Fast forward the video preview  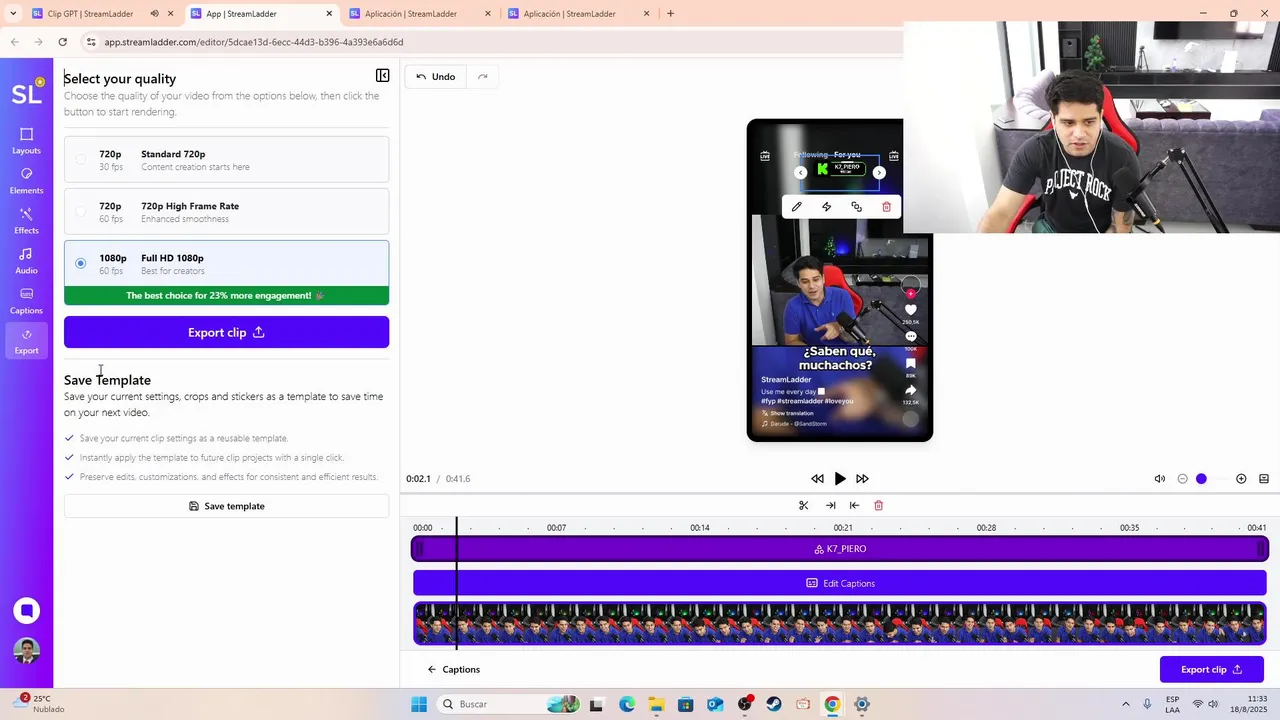coord(862,479)
